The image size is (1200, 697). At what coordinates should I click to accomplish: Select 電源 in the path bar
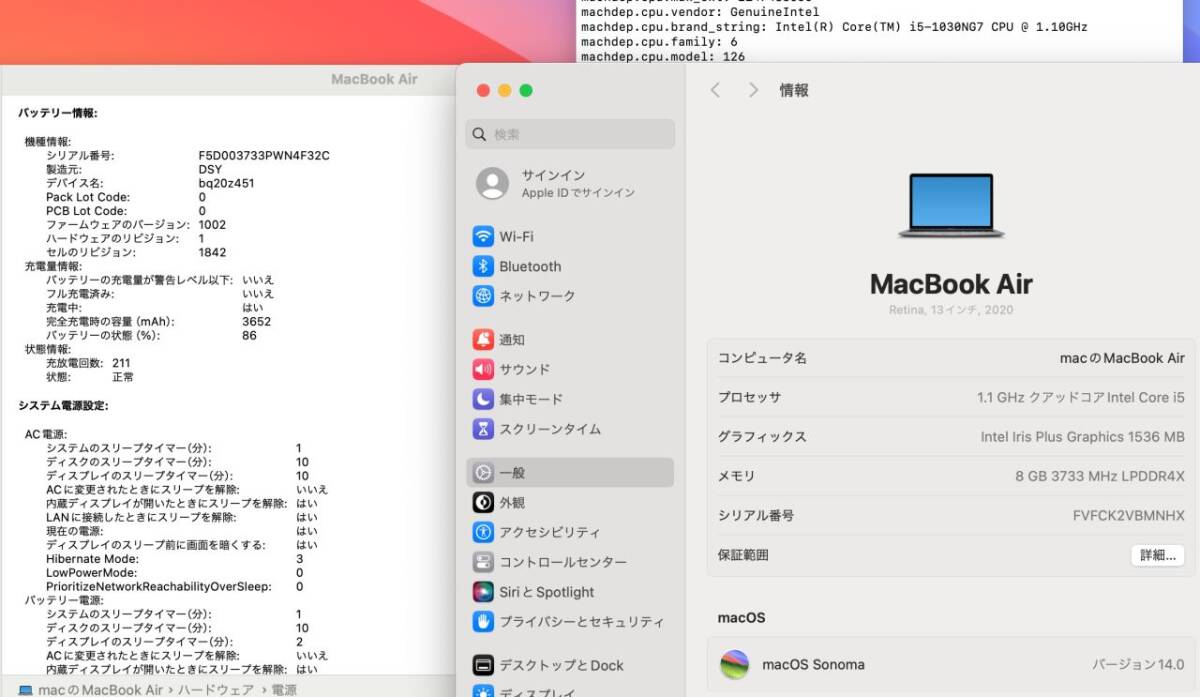(x=284, y=690)
